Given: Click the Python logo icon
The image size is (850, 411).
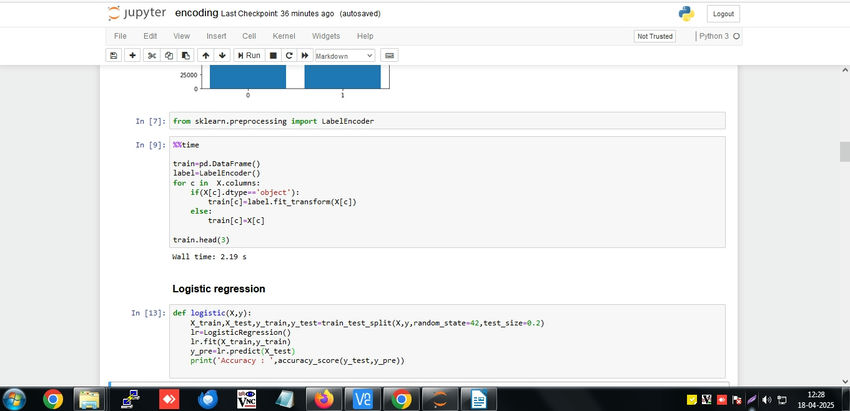Looking at the screenshot, I should [x=686, y=14].
